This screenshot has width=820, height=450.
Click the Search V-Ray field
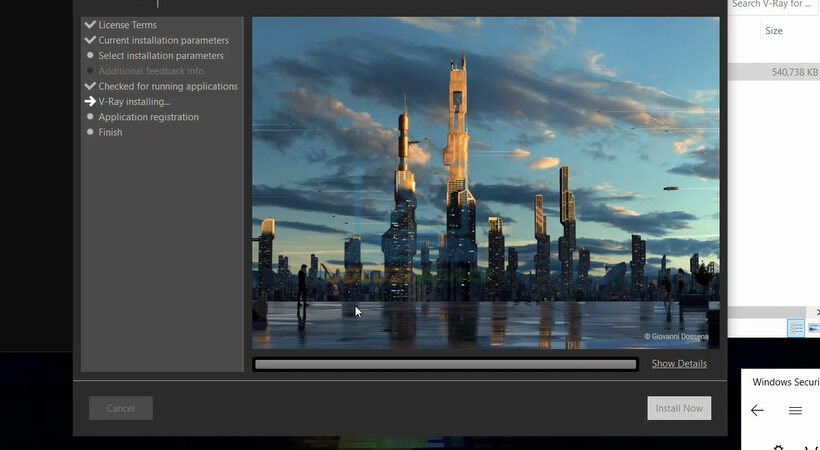(774, 5)
